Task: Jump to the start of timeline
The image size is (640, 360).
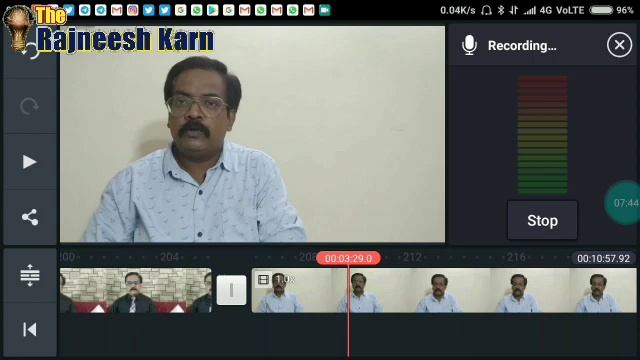Action: (x=30, y=329)
